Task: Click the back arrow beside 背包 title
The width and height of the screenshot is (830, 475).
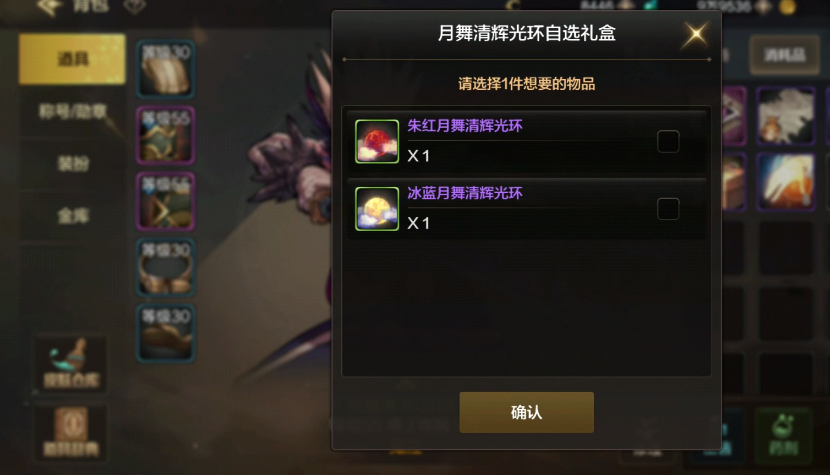Action: [49, 7]
